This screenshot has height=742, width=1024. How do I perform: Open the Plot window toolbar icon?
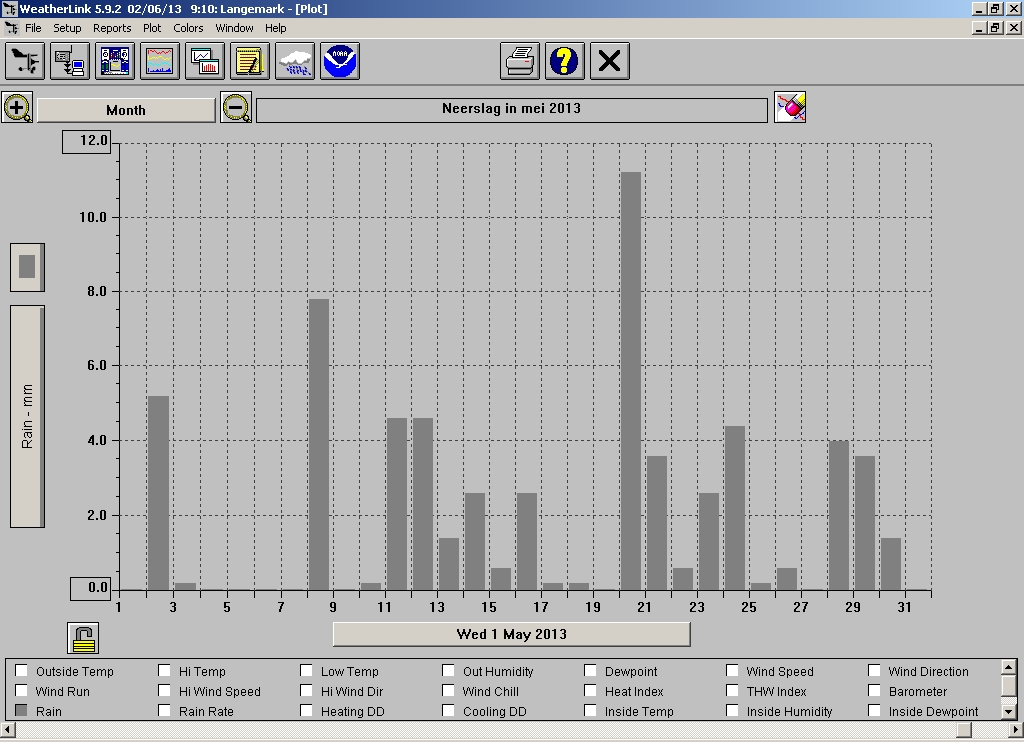(205, 61)
